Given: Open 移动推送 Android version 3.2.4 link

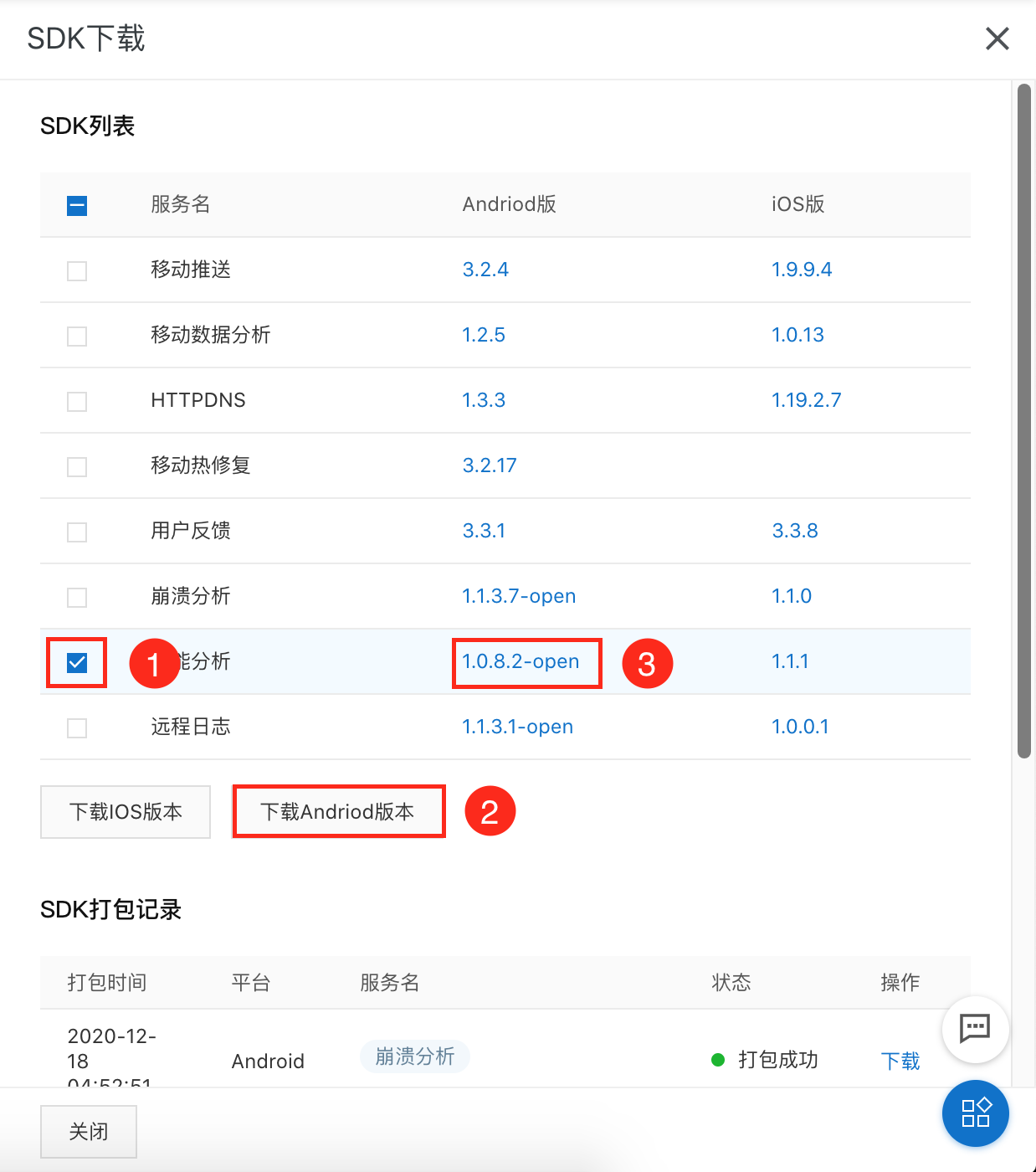Looking at the screenshot, I should (485, 270).
